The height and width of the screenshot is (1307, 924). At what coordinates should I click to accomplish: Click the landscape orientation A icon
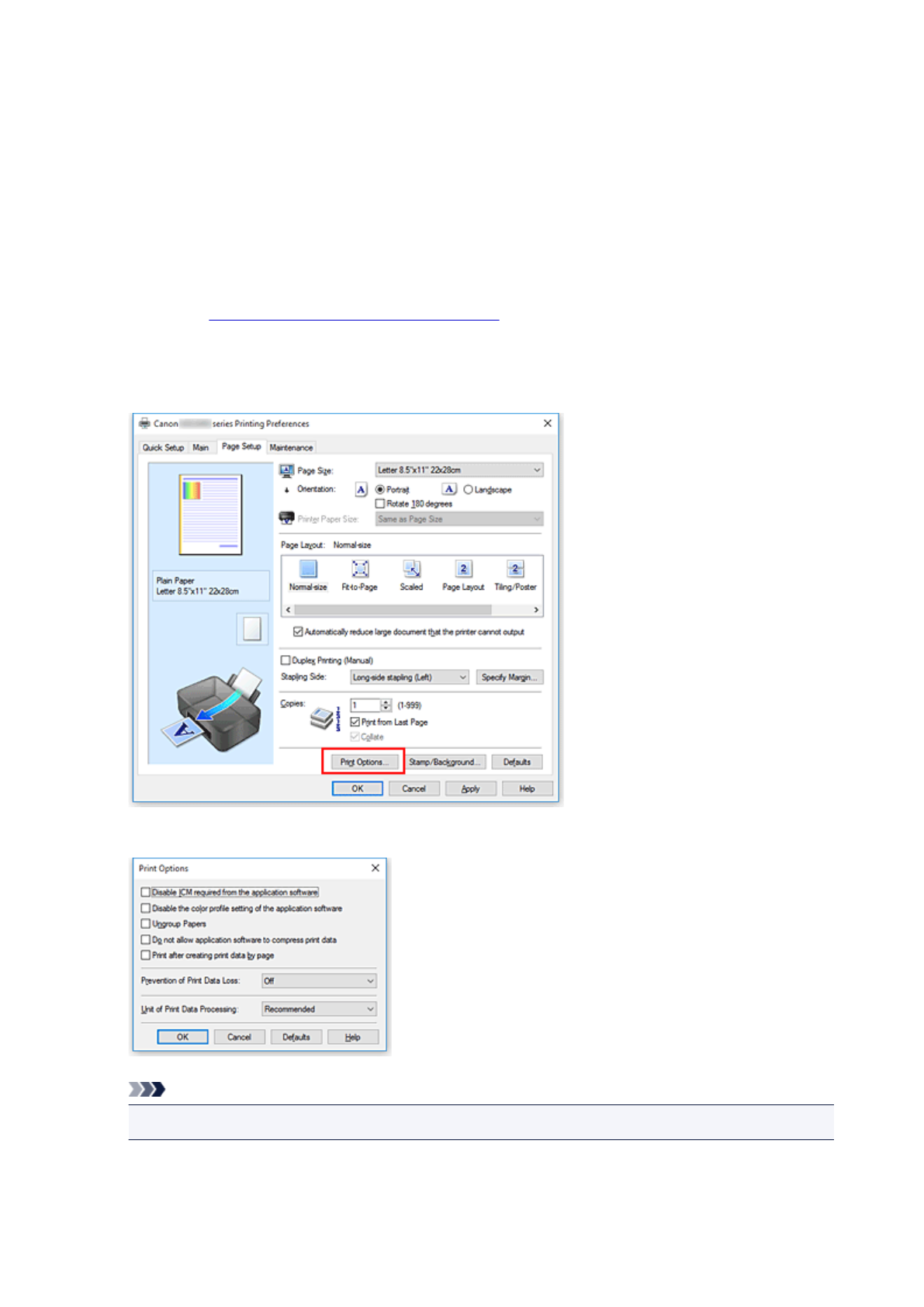coord(449,489)
